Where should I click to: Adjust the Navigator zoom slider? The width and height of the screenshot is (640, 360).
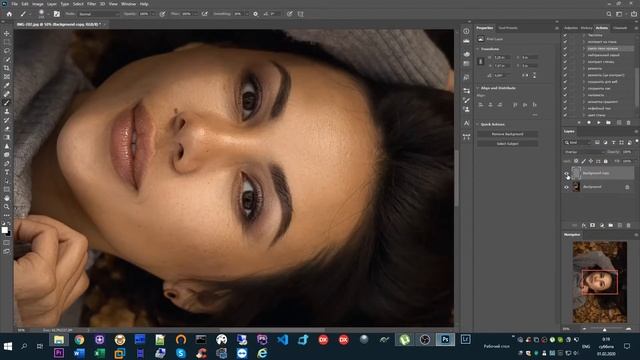tap(604, 329)
